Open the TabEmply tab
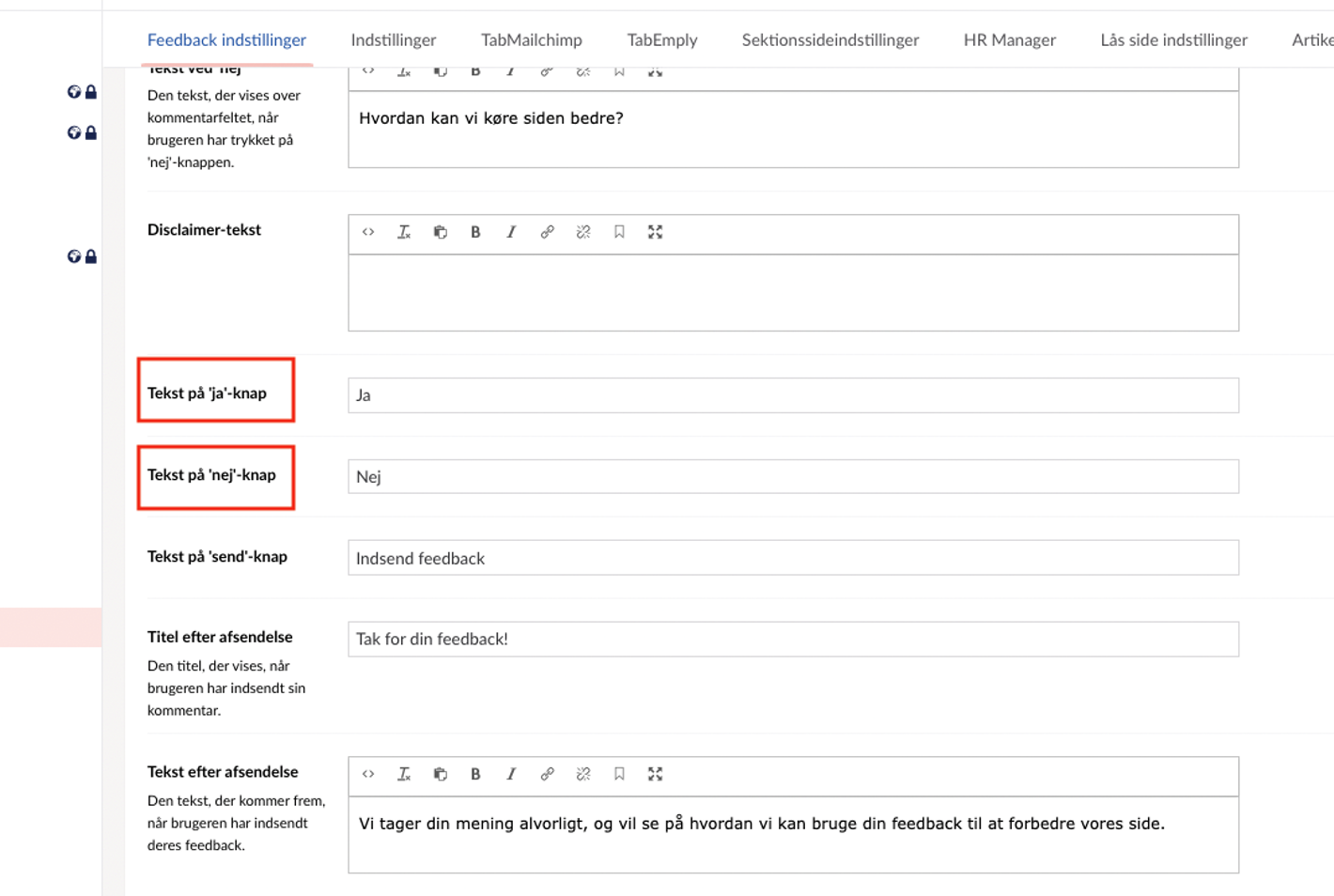The image size is (1334, 896). (662, 39)
